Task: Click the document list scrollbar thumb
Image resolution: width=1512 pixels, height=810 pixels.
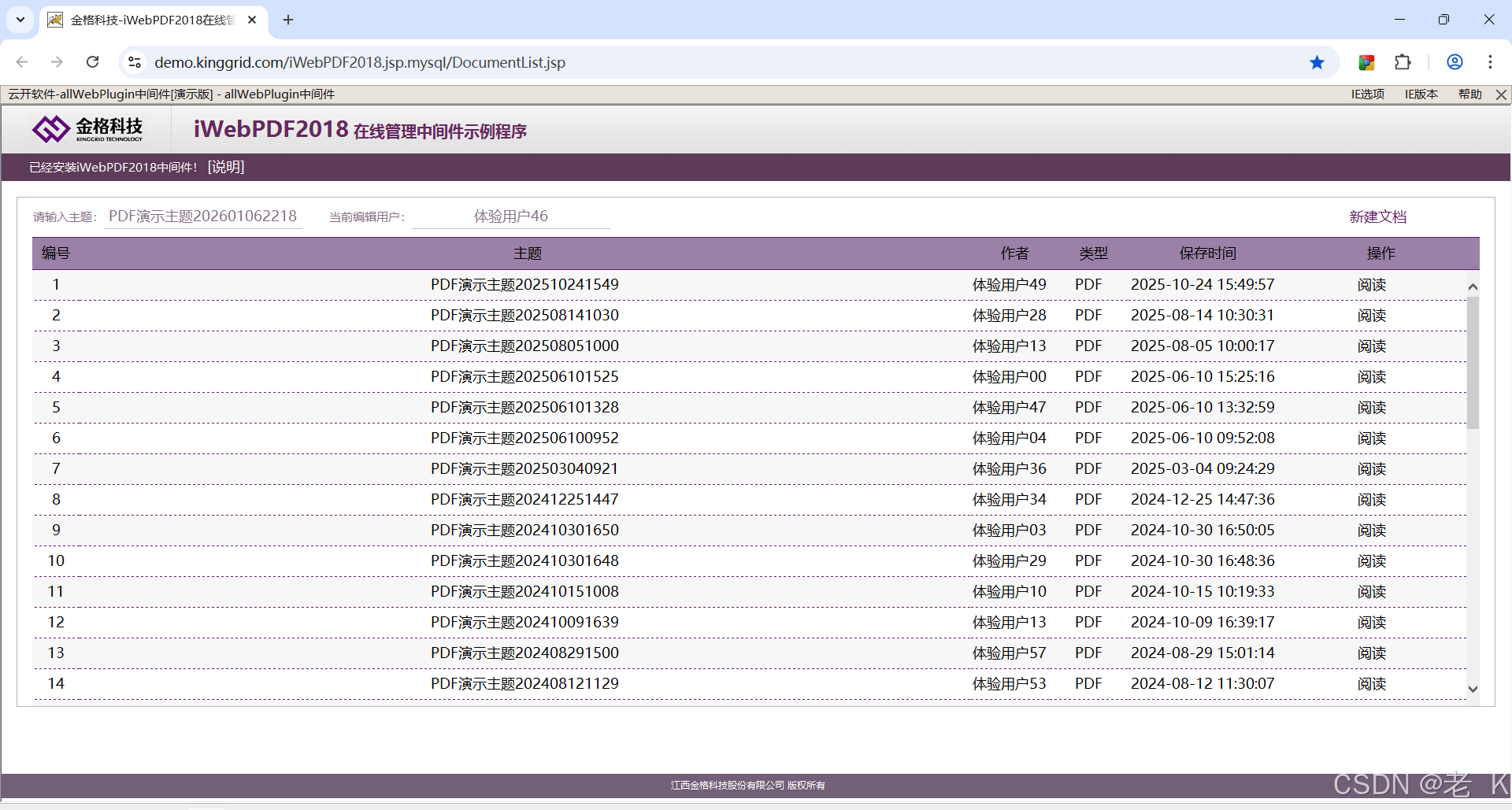Action: [1473, 363]
